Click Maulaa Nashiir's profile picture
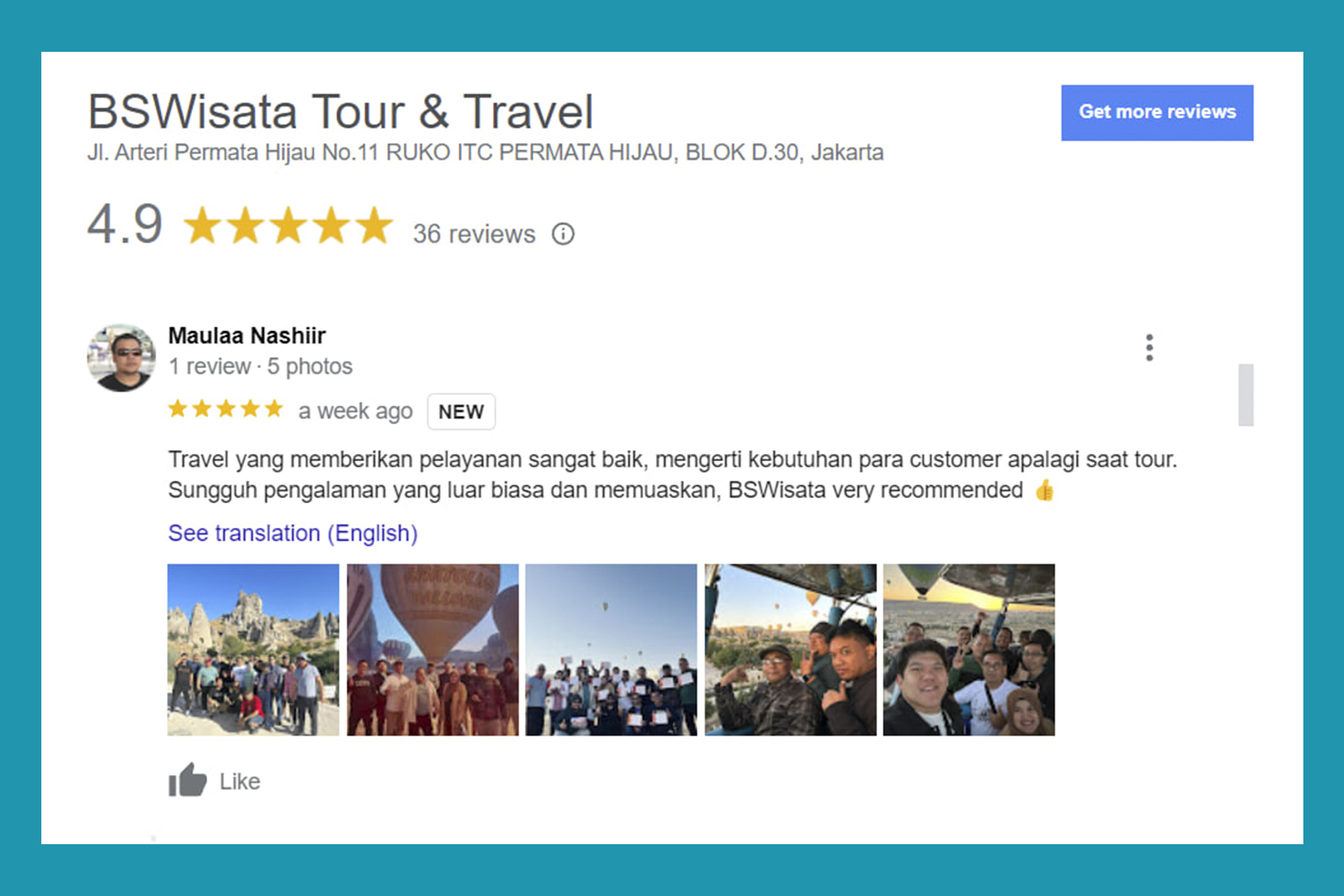The width and height of the screenshot is (1344, 896). [x=121, y=357]
